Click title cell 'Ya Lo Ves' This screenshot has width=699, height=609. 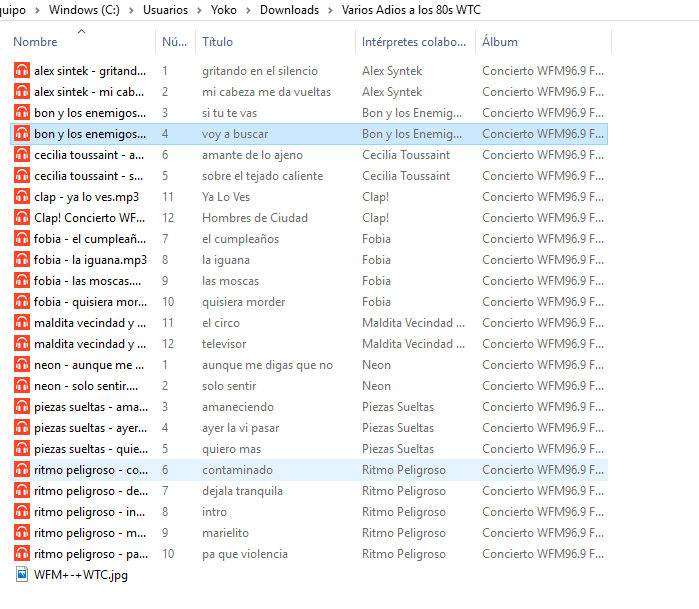click(x=226, y=197)
